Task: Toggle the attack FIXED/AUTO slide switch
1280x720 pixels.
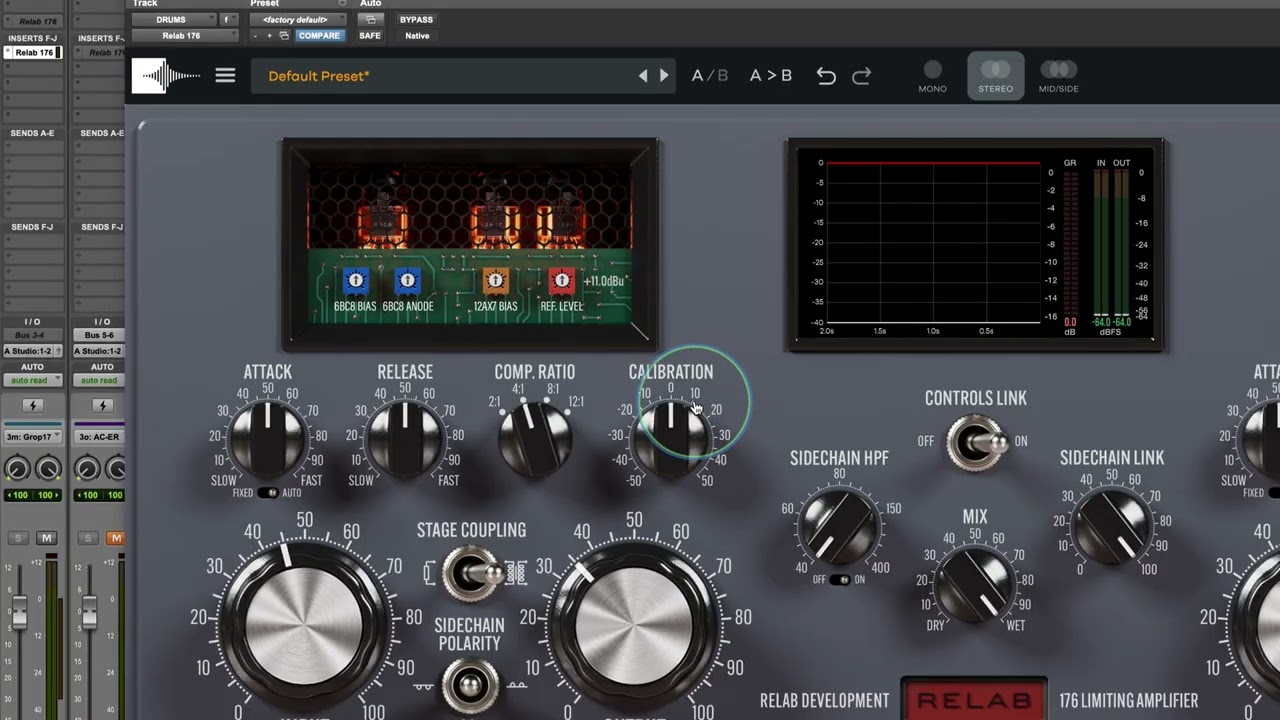Action: pos(268,493)
